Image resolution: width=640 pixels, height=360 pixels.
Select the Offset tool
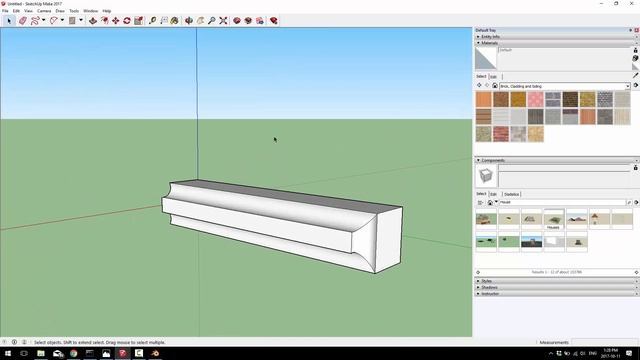pyautogui.click(x=104, y=20)
